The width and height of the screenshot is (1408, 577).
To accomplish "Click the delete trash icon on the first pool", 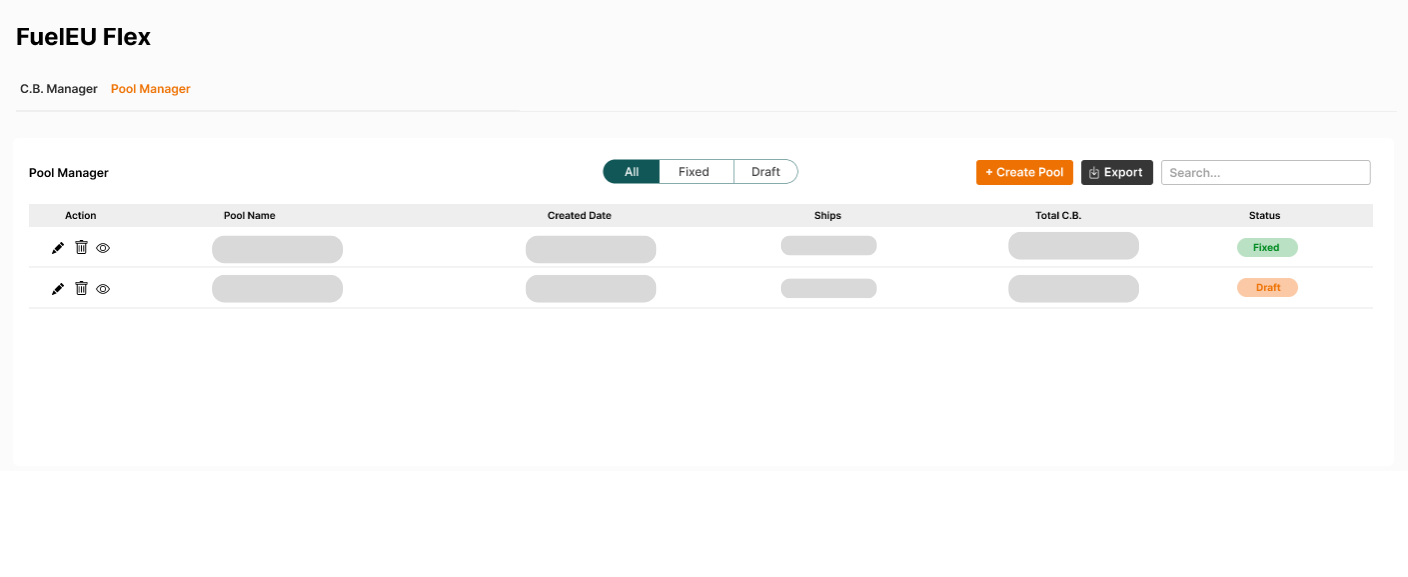I will (81, 247).
